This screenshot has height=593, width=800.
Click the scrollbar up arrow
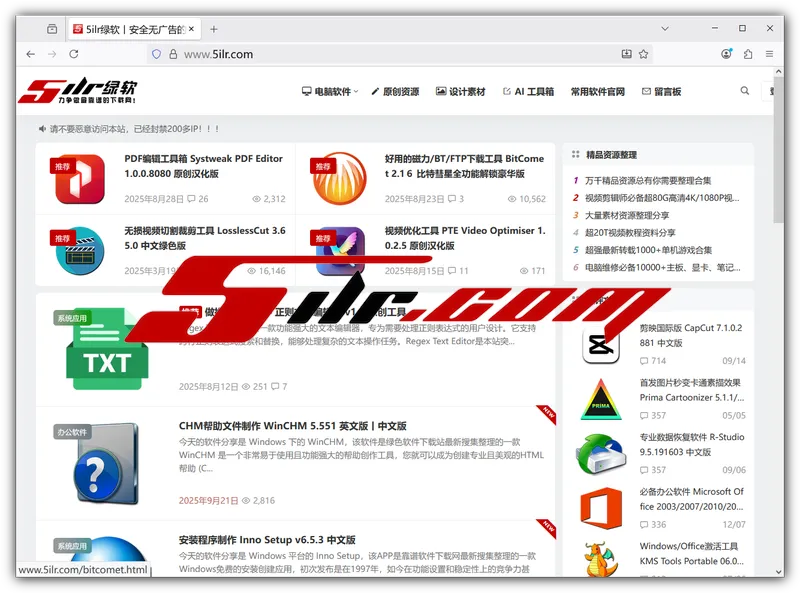(779, 72)
